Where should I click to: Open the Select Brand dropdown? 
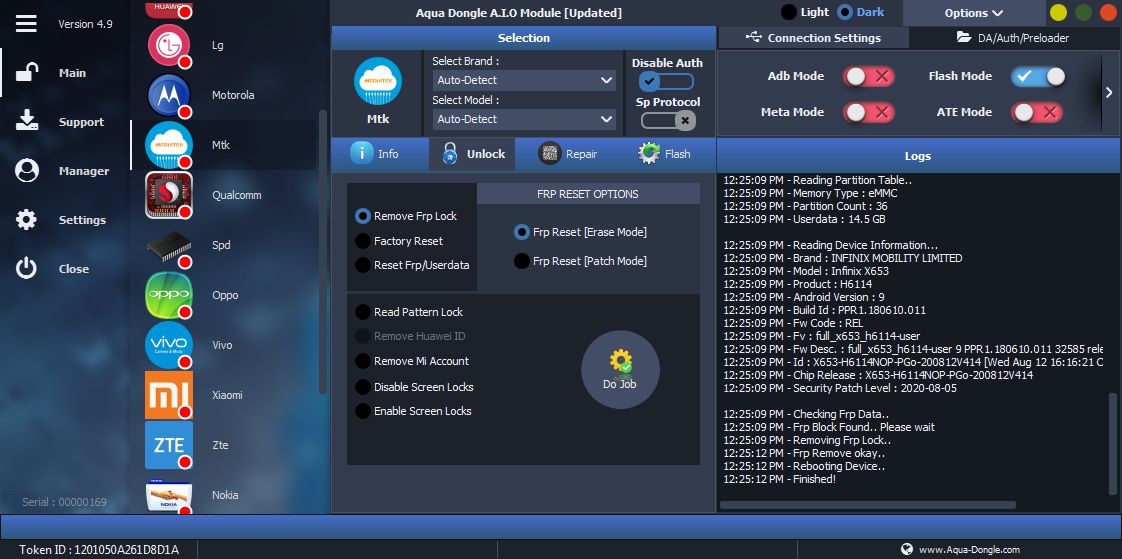pos(523,80)
